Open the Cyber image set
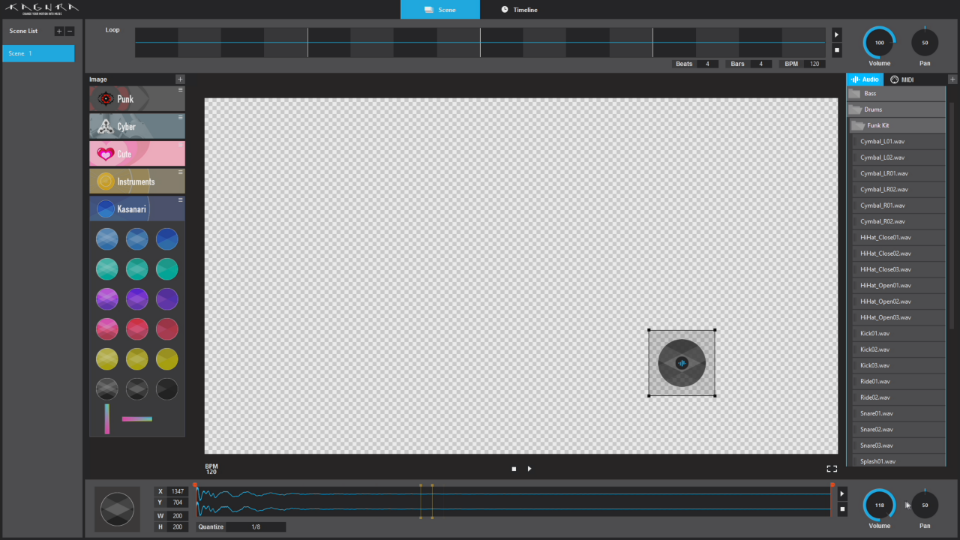 pos(137,126)
